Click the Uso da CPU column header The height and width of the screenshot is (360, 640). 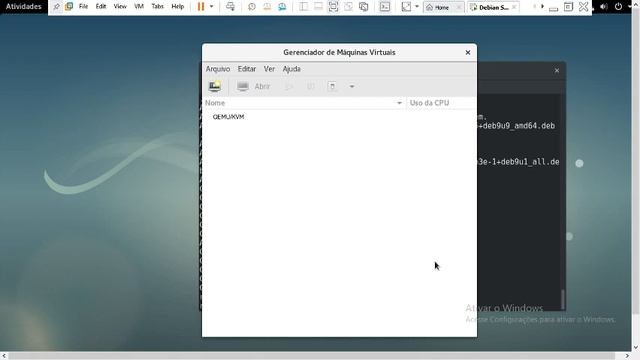pos(441,103)
